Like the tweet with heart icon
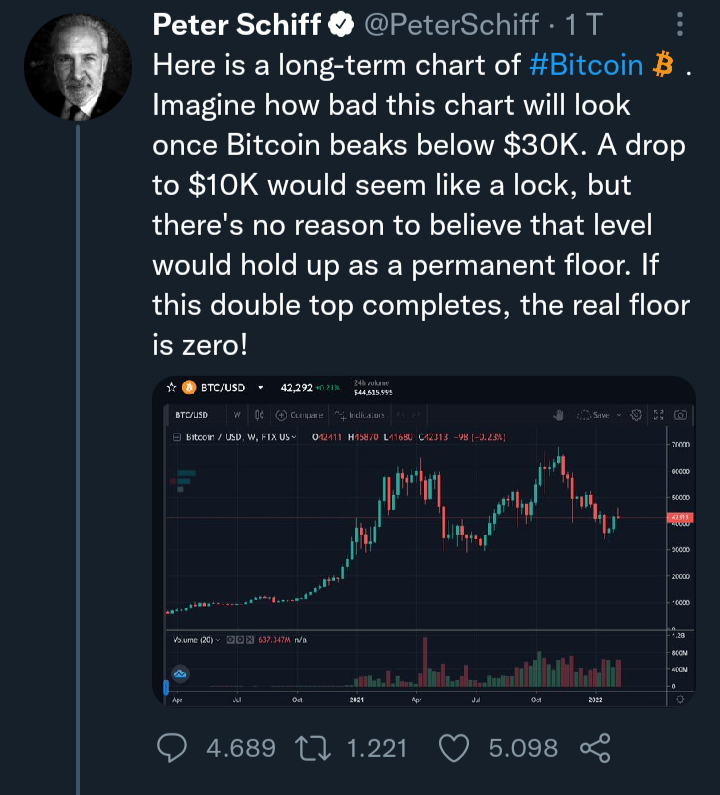This screenshot has width=720, height=795. click(454, 748)
